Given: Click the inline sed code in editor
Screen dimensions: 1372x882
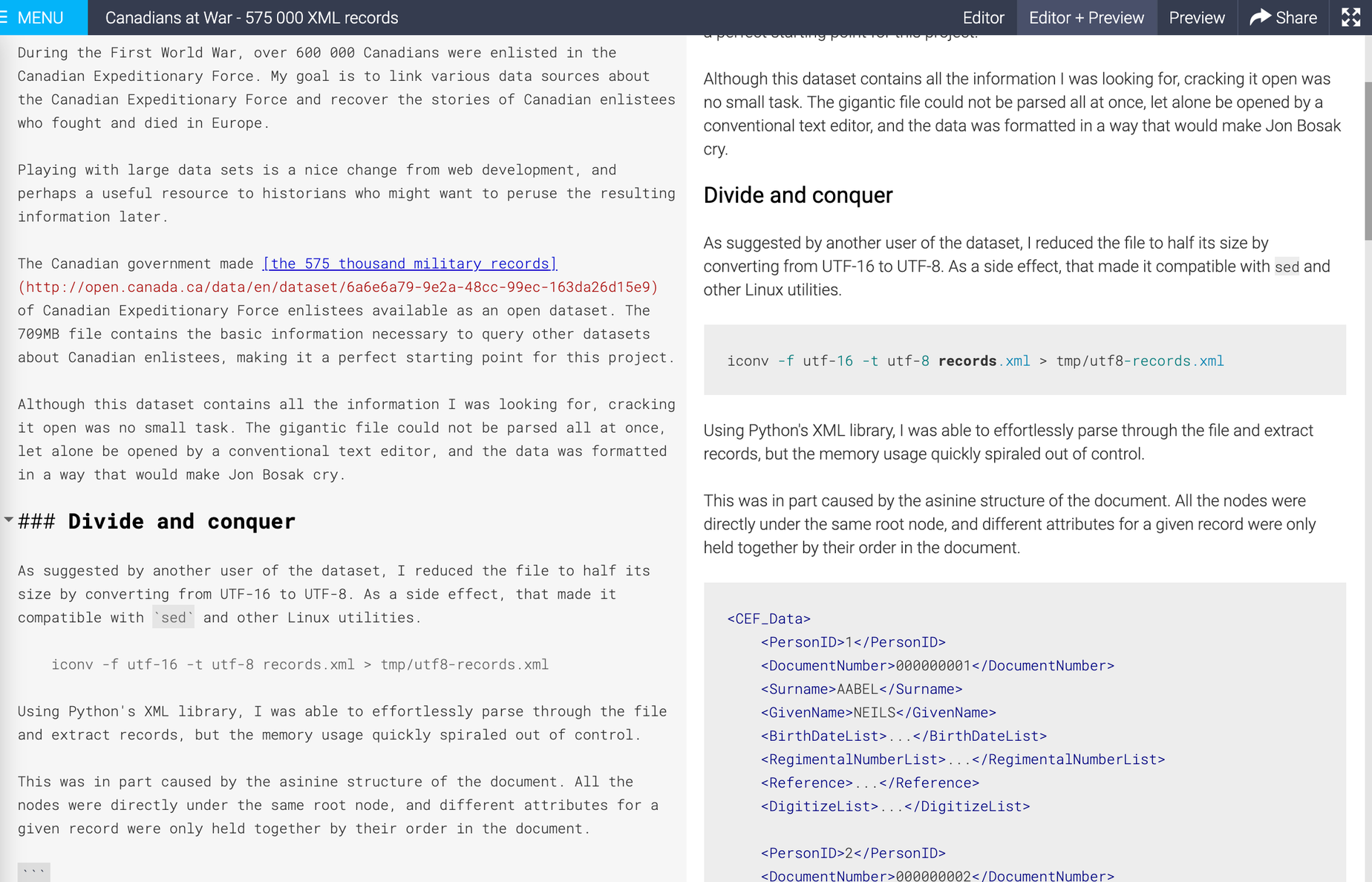Looking at the screenshot, I should 174,618.
